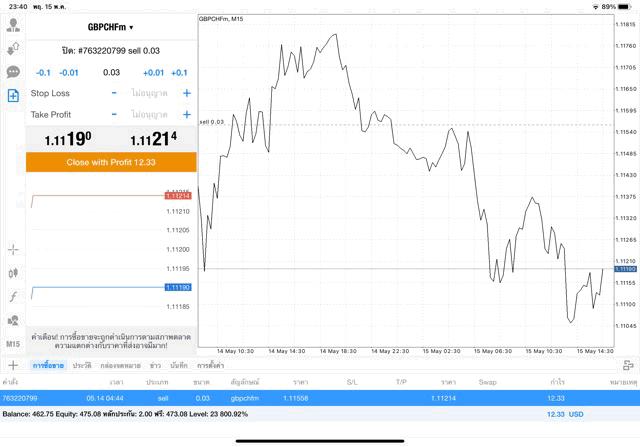Open the accounts icon in sidebar
The image size is (640, 447).
click(13, 25)
